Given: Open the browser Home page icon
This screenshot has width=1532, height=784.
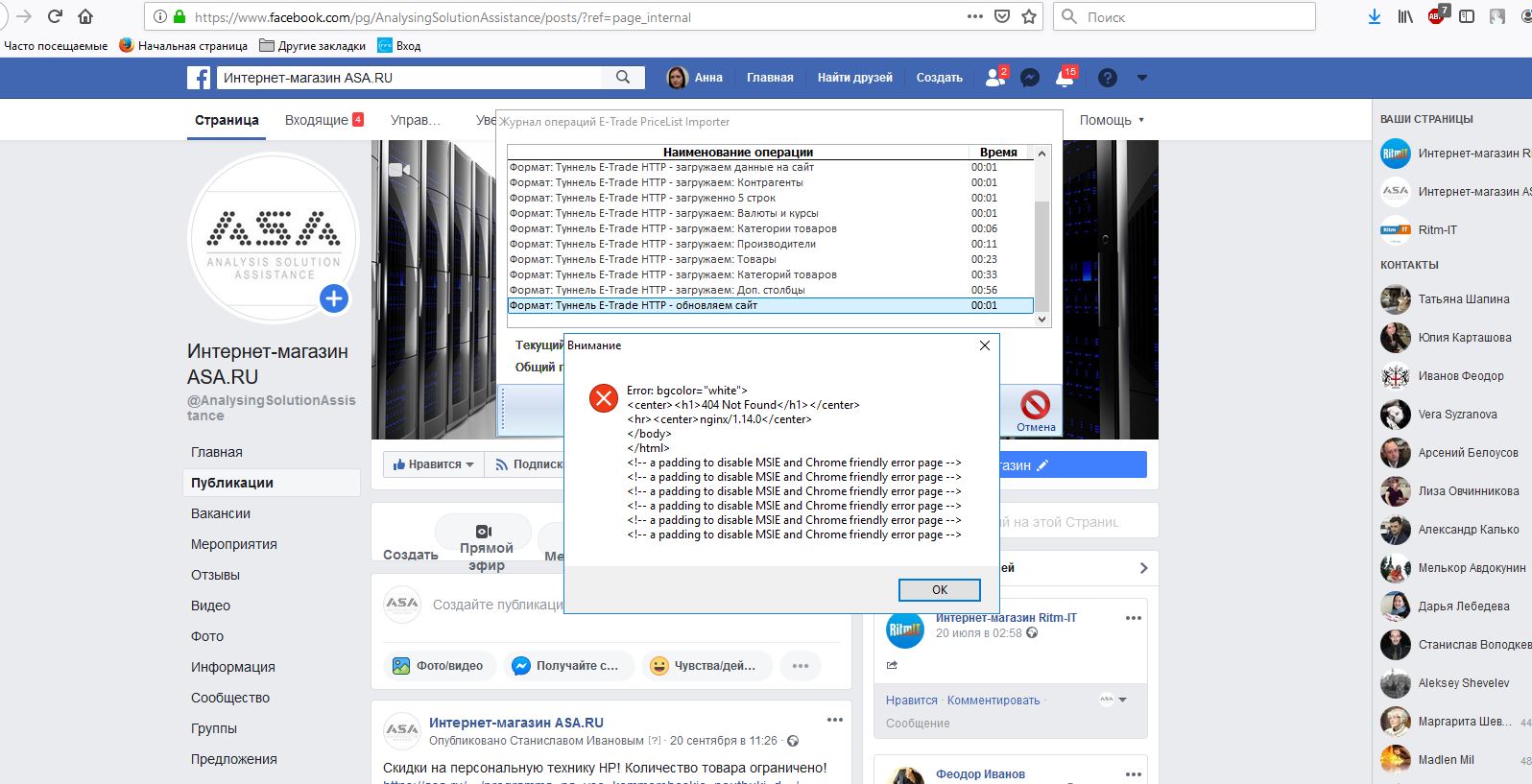Looking at the screenshot, I should pos(85,16).
